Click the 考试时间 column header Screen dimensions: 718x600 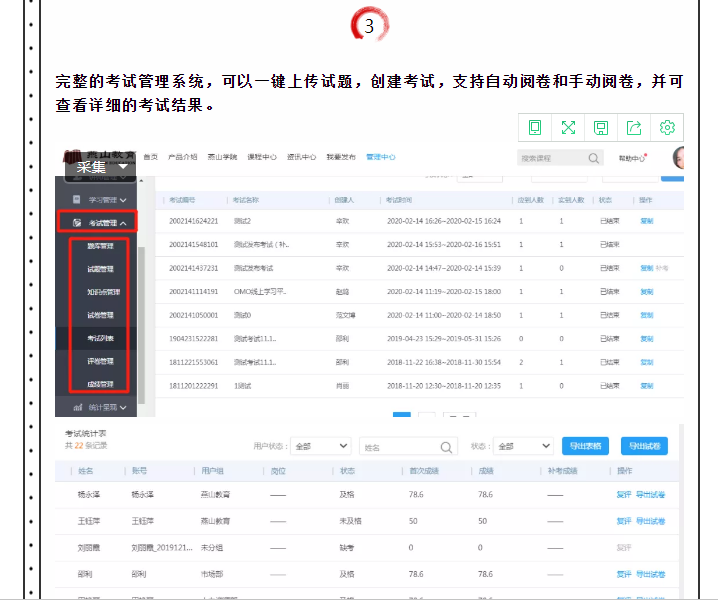[398, 200]
